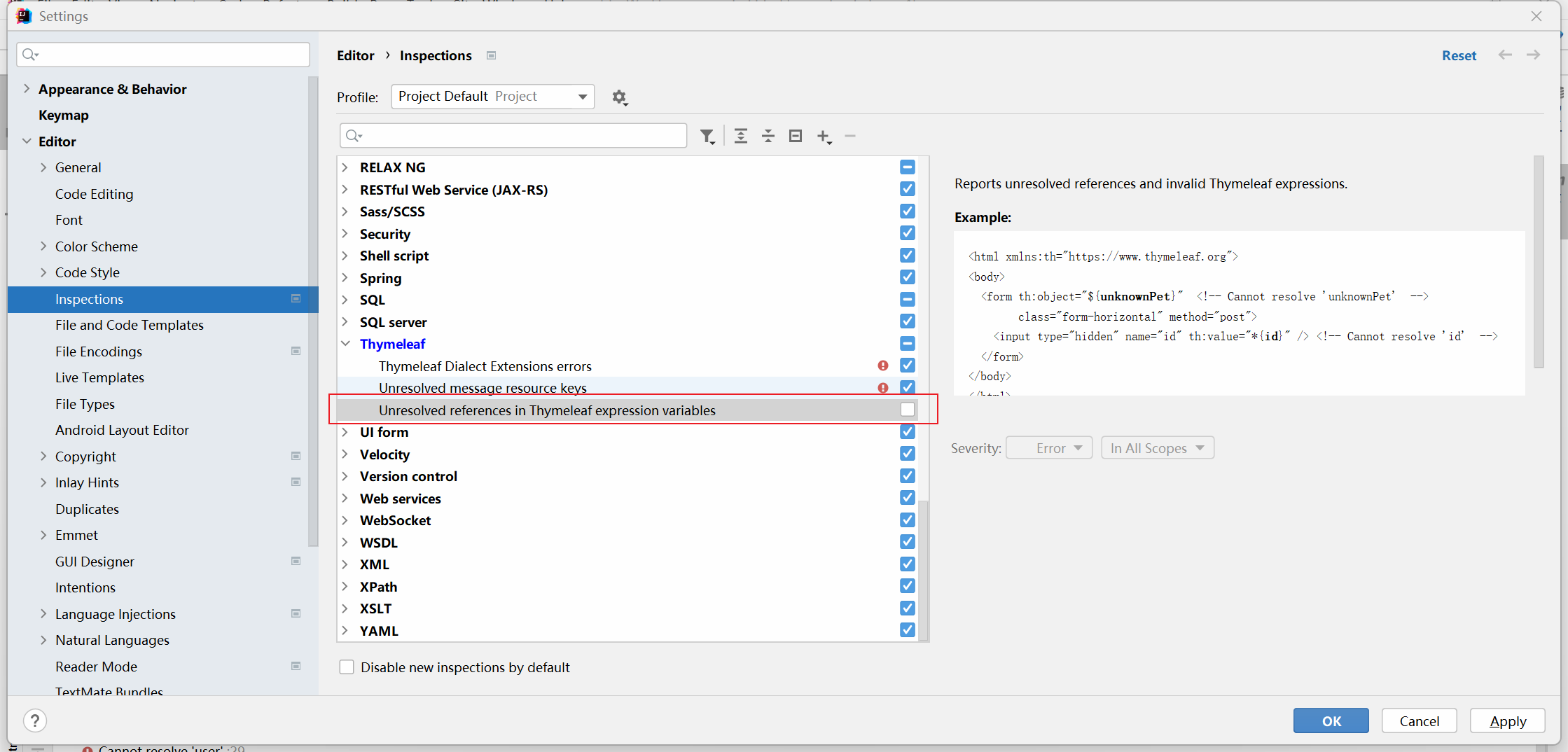The image size is (1568, 752).
Task: Collapse the Thymeleaf inspection group
Action: tap(346, 344)
